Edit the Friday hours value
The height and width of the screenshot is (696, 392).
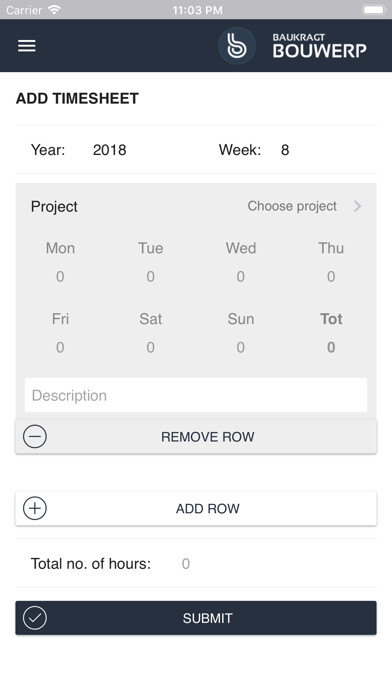pos(60,347)
